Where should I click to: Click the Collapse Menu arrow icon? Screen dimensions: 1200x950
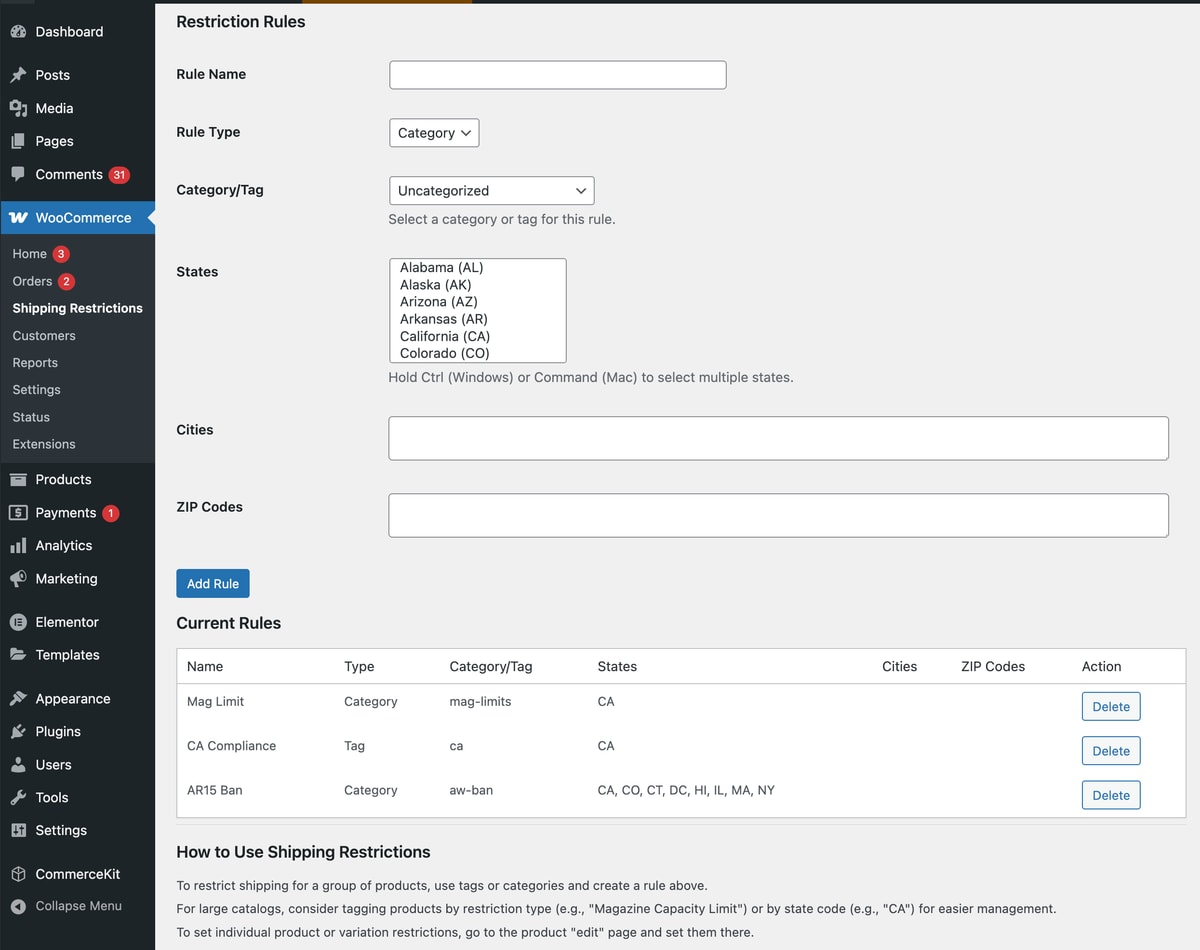pos(18,906)
